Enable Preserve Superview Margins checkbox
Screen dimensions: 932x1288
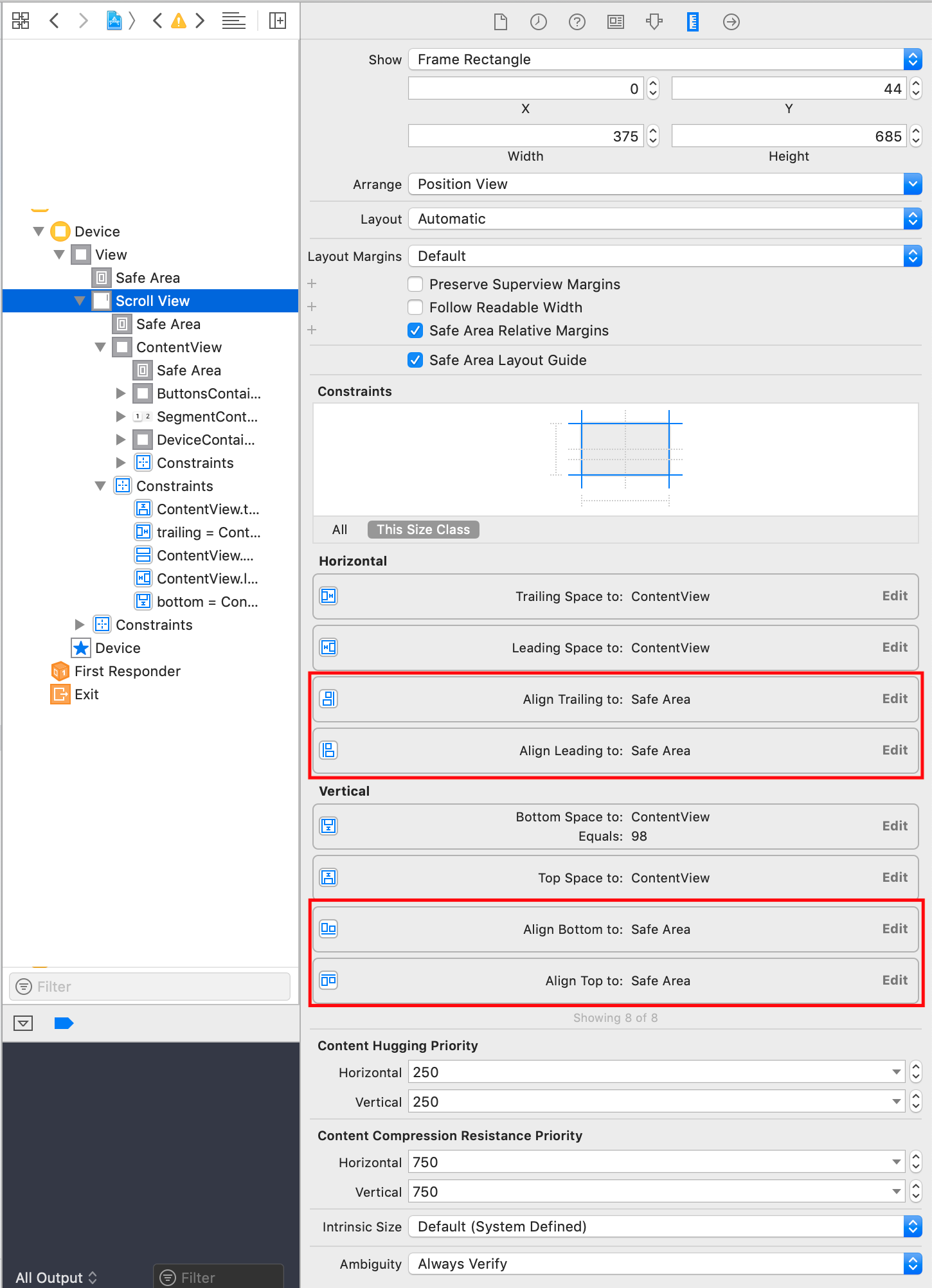(x=415, y=284)
